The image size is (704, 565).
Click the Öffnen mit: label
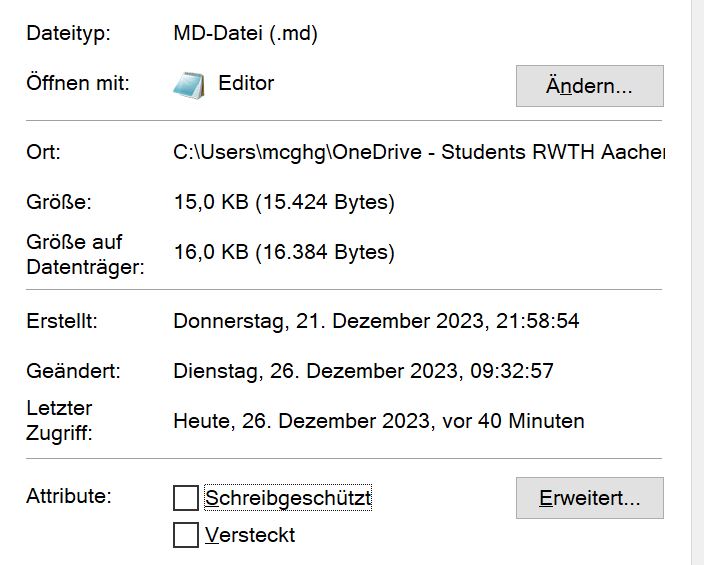point(78,83)
